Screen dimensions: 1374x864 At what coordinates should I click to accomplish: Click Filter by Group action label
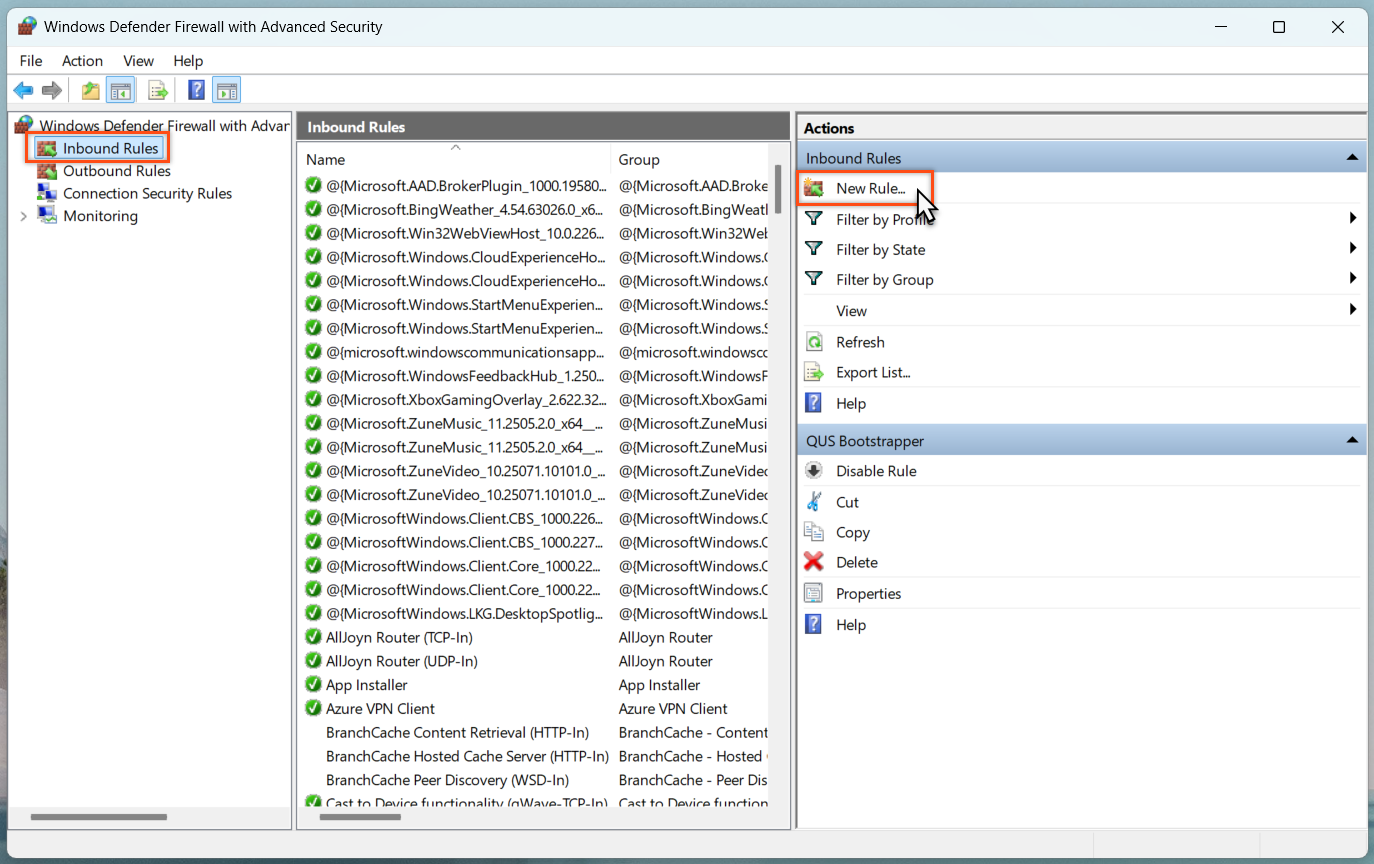[x=884, y=279]
